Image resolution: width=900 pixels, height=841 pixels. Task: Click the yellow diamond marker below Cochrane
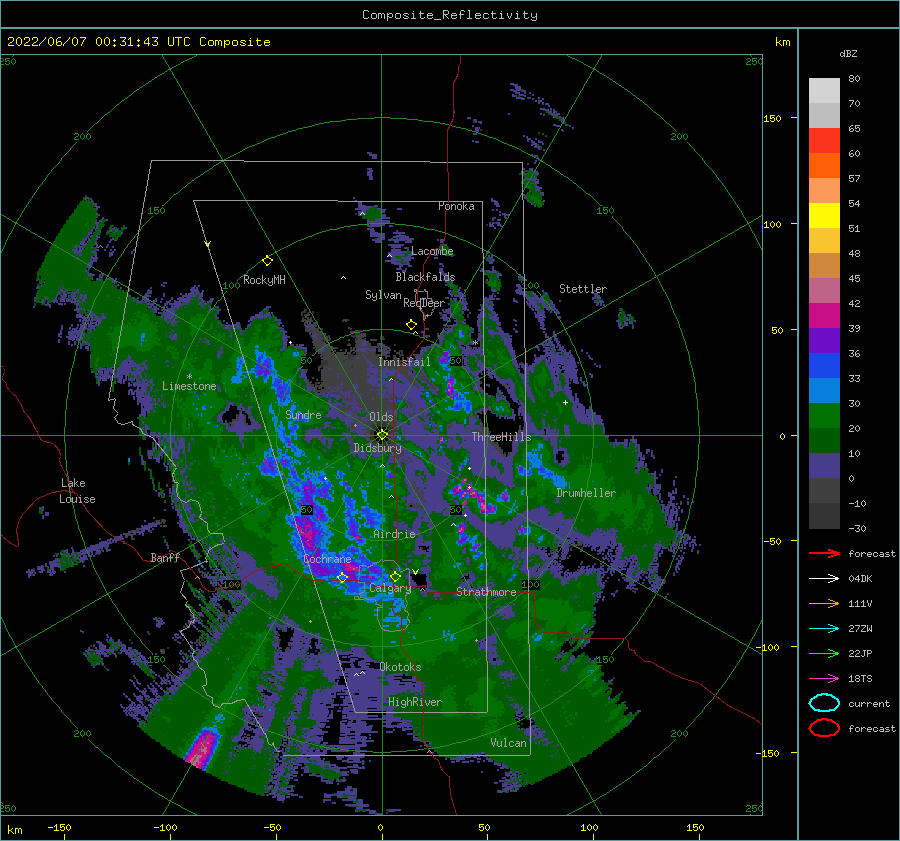click(342, 577)
